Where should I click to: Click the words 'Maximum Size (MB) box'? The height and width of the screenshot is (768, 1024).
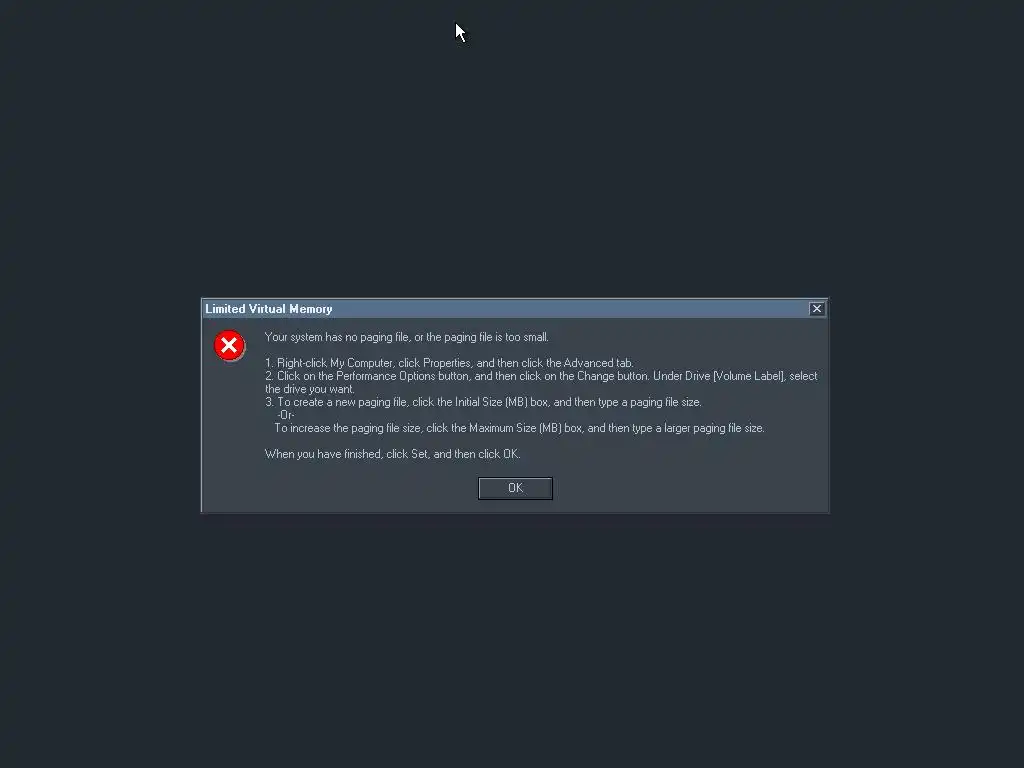pyautogui.click(x=526, y=428)
